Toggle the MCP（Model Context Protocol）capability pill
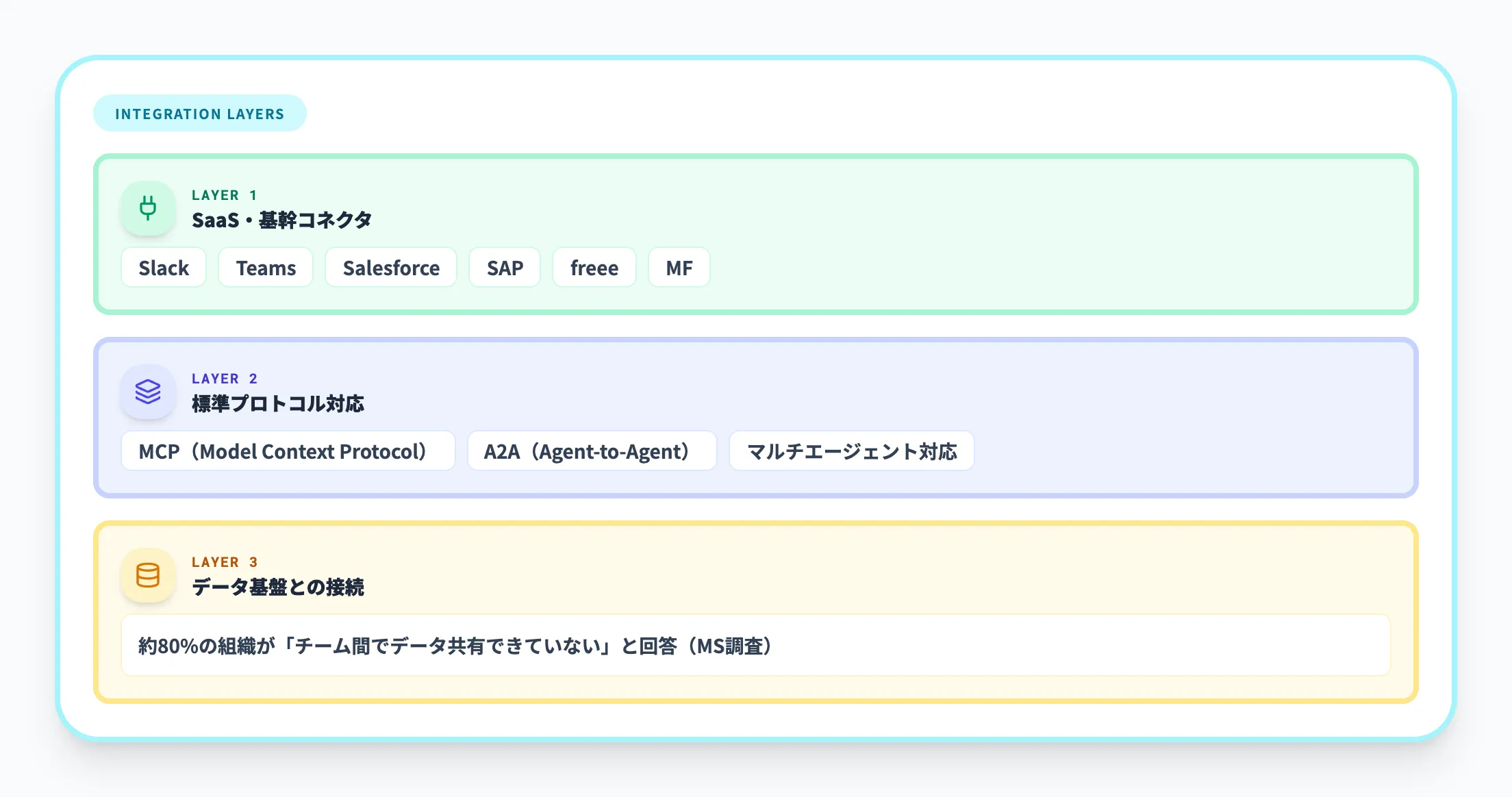1512x797 pixels. 288,451
